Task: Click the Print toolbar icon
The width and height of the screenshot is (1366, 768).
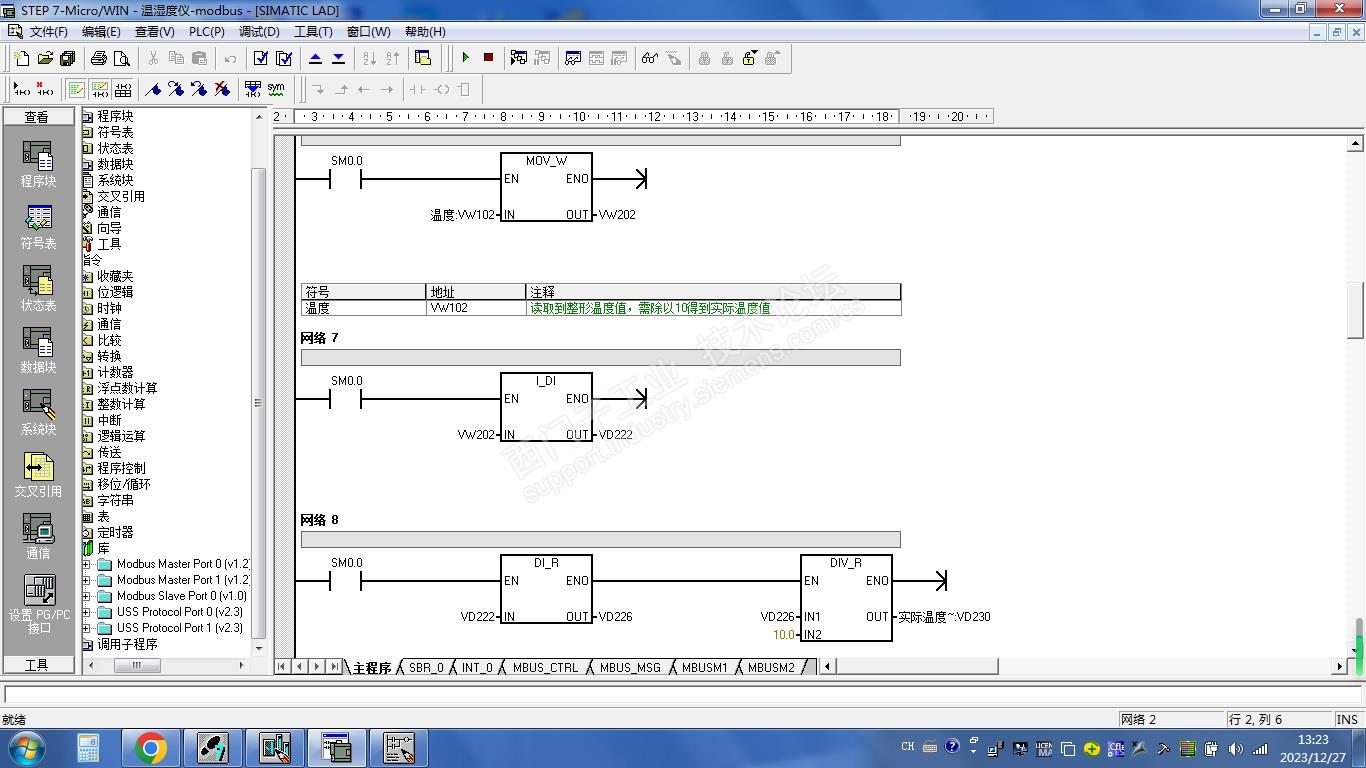Action: pyautogui.click(x=99, y=58)
